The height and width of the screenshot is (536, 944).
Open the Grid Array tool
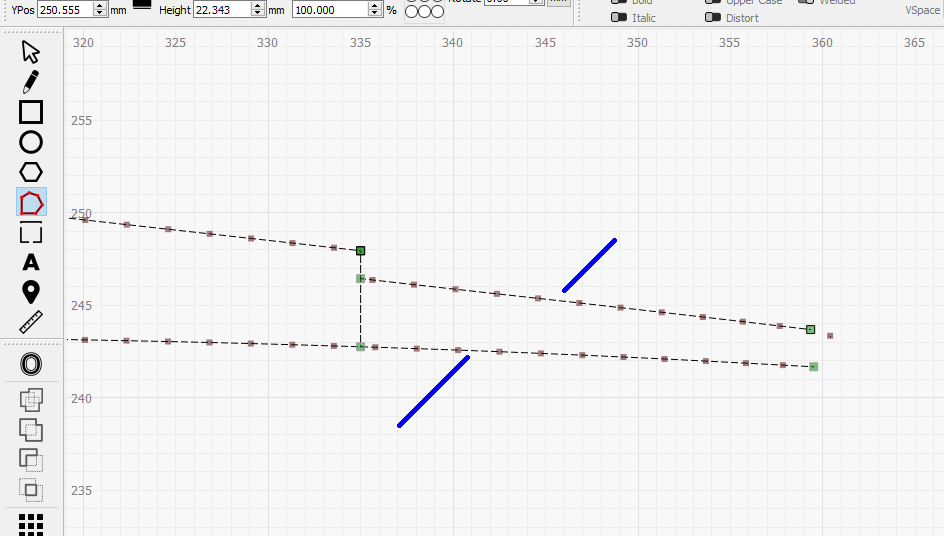[31, 524]
